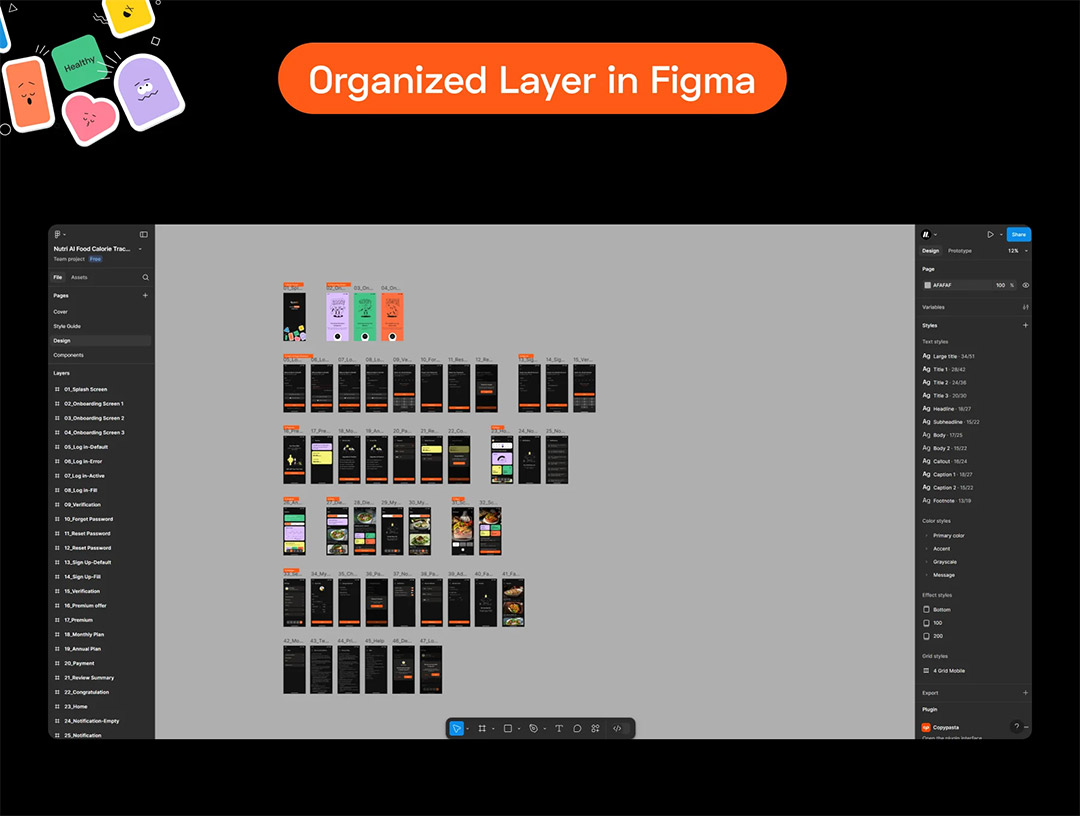1080x816 pixels.
Task: Select the Pen tool
Action: (534, 729)
